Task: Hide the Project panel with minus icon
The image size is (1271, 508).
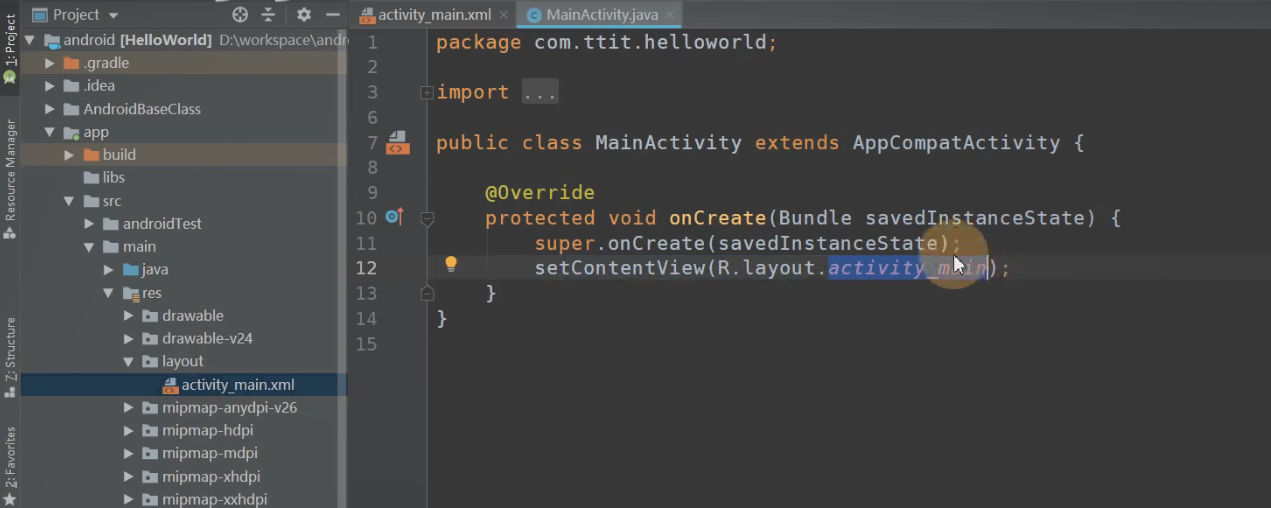Action: [x=331, y=15]
